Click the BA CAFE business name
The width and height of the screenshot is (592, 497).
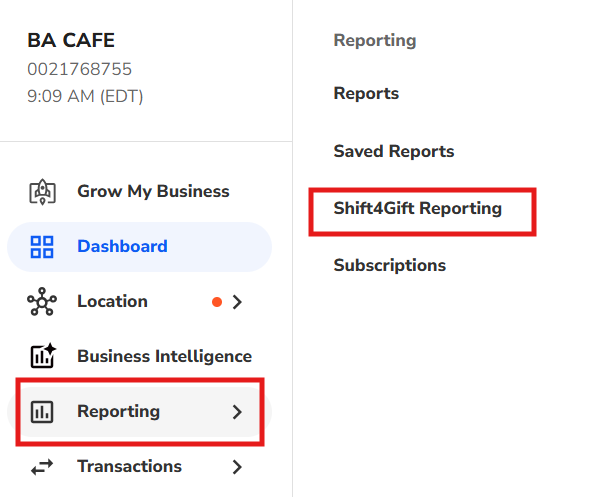71,40
